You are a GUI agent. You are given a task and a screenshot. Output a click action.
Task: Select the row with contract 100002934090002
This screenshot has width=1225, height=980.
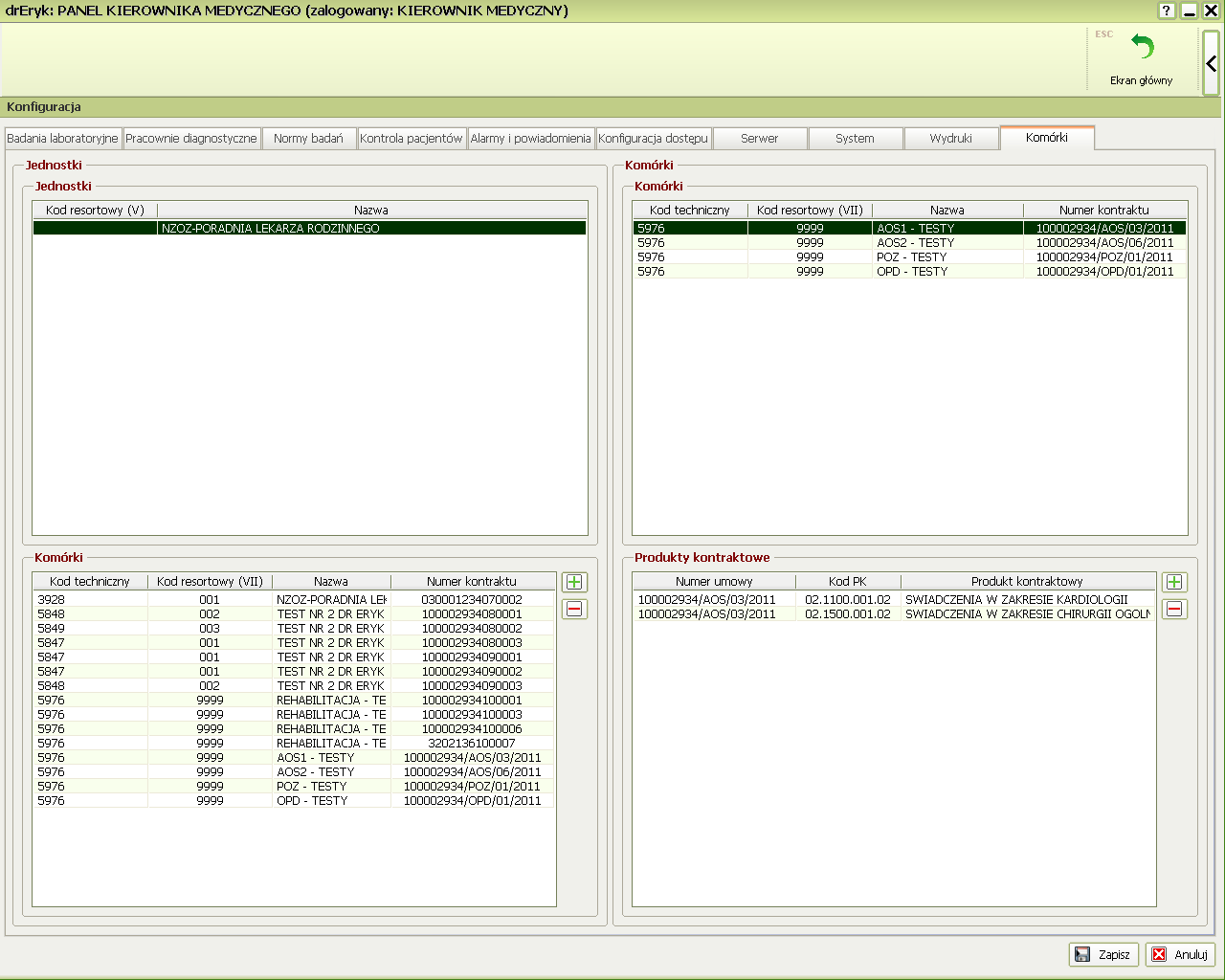294,671
